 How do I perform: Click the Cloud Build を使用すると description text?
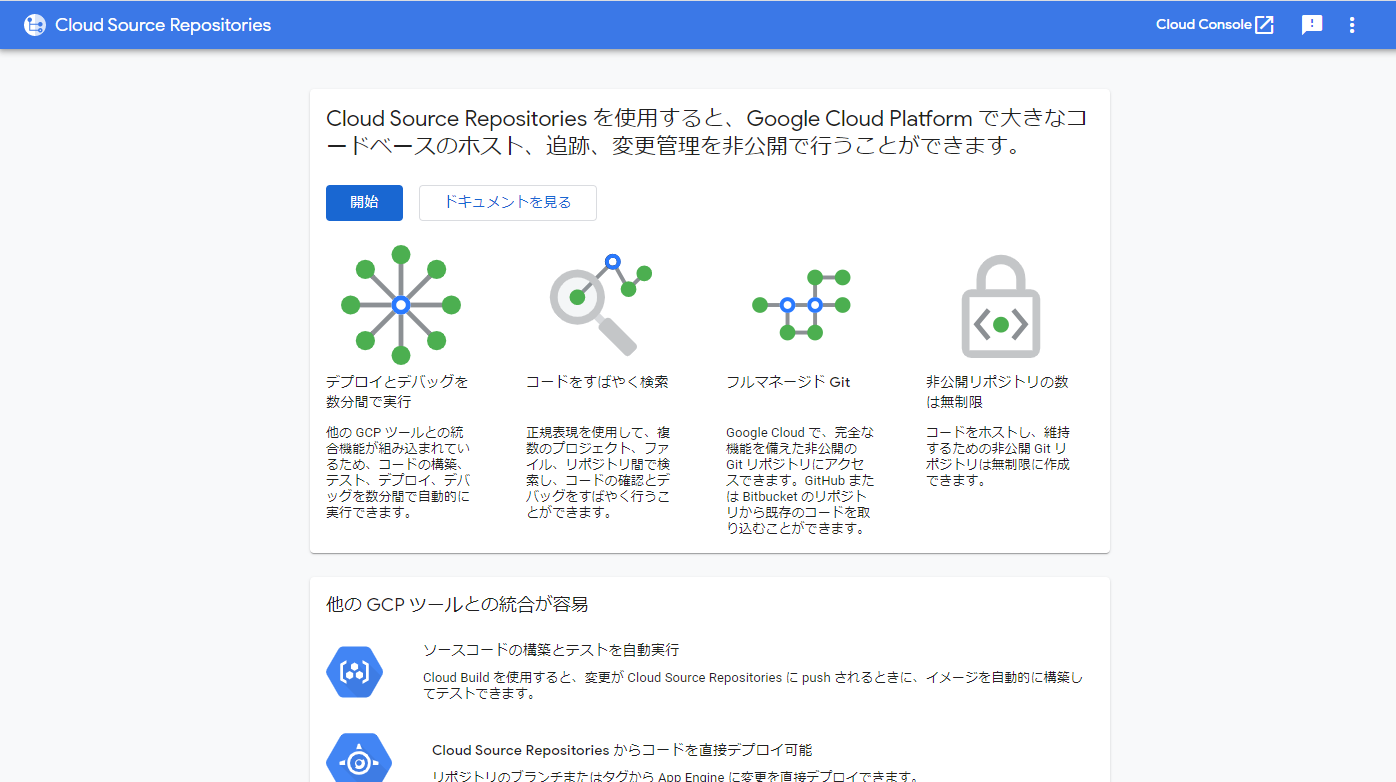pos(753,685)
